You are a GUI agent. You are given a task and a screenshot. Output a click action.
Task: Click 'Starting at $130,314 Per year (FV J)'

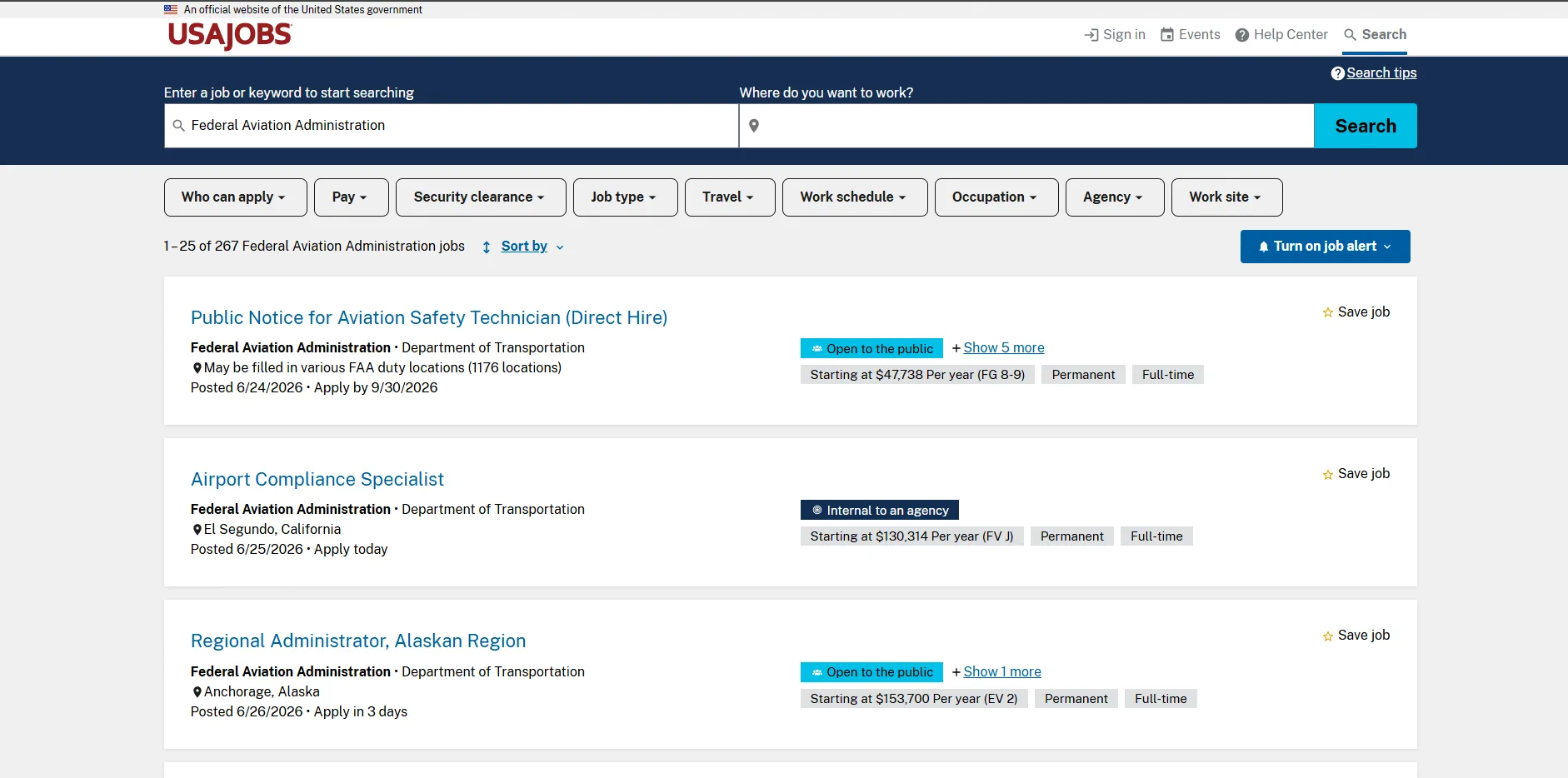pyautogui.click(x=911, y=536)
